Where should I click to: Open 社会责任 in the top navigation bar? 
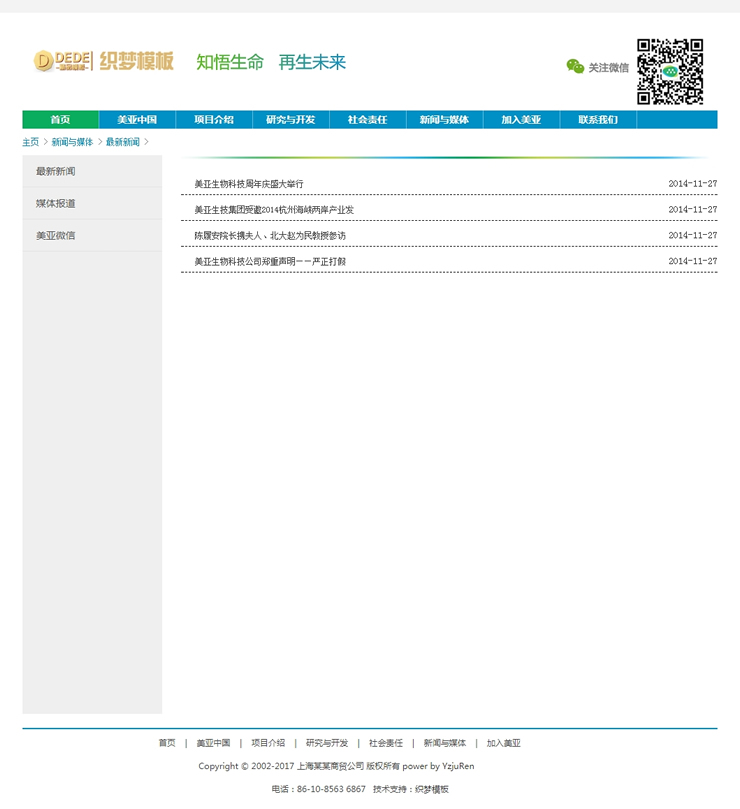point(367,120)
